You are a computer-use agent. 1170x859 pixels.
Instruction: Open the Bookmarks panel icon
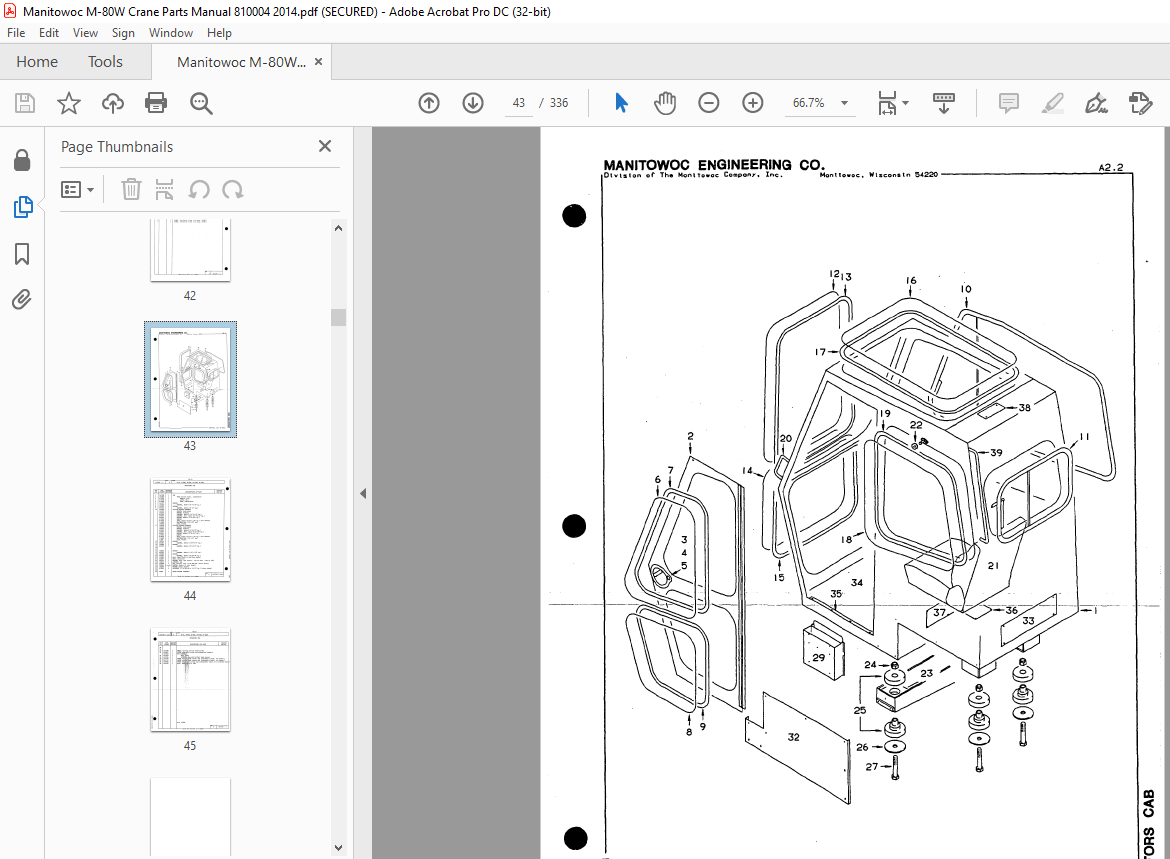click(22, 254)
